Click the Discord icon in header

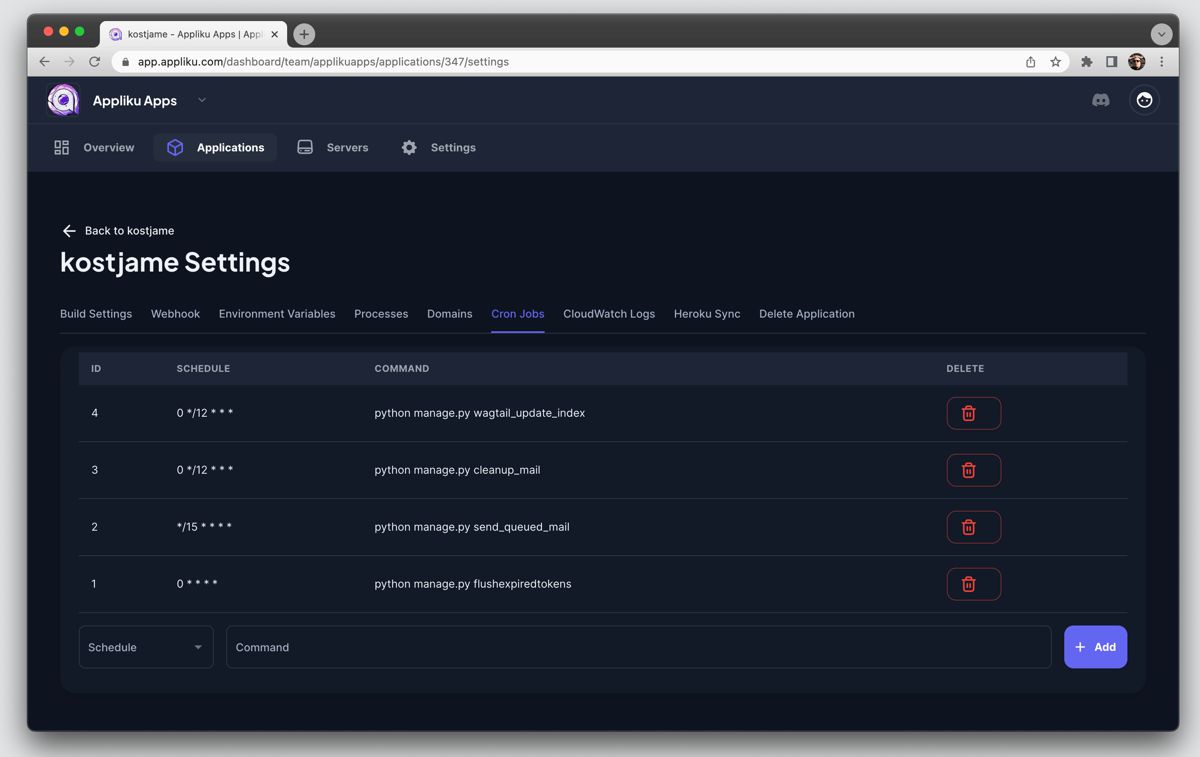1100,100
